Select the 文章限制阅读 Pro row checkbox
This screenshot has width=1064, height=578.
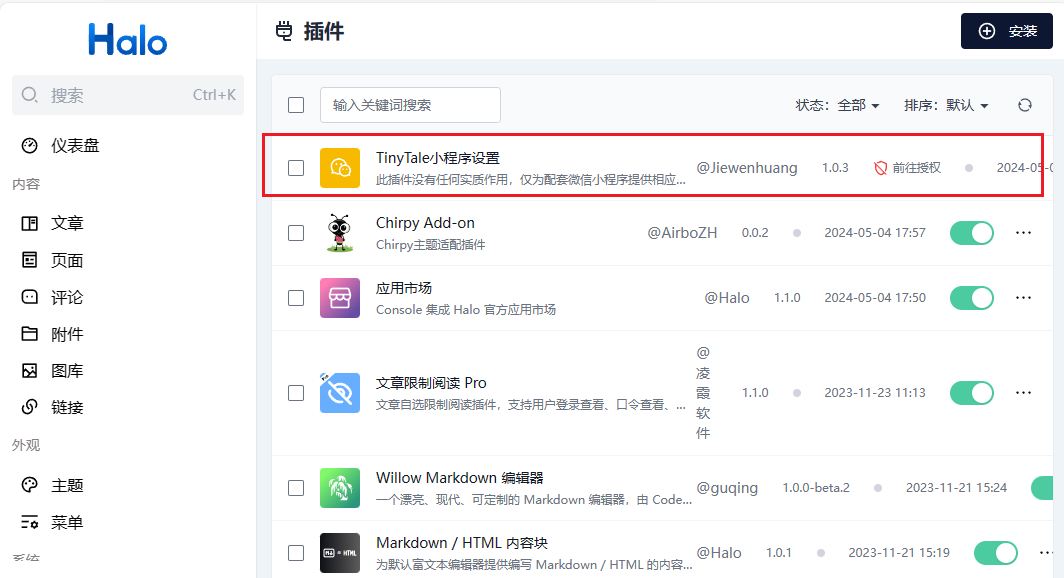(296, 393)
